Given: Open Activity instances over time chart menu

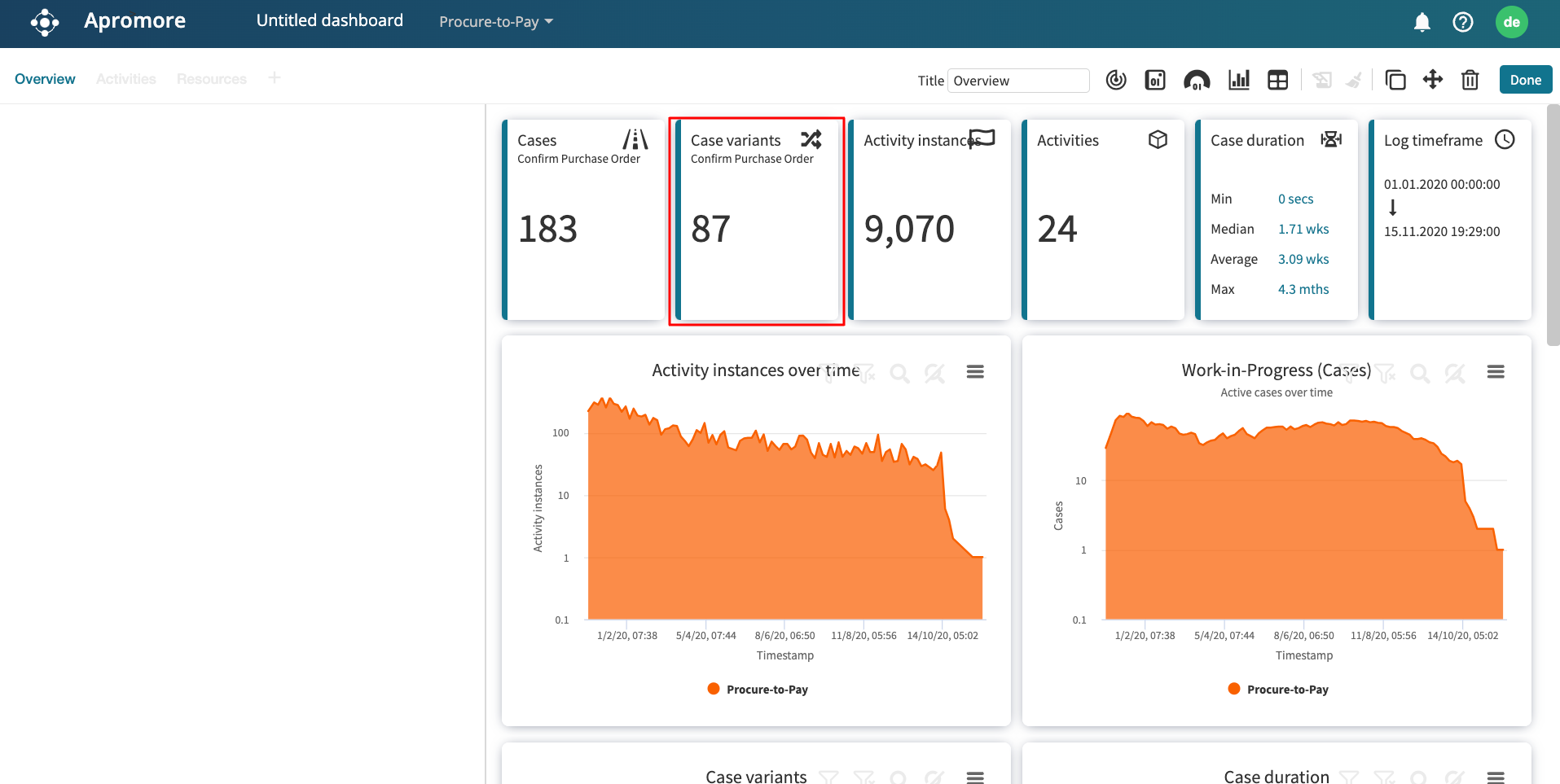Looking at the screenshot, I should 975,372.
